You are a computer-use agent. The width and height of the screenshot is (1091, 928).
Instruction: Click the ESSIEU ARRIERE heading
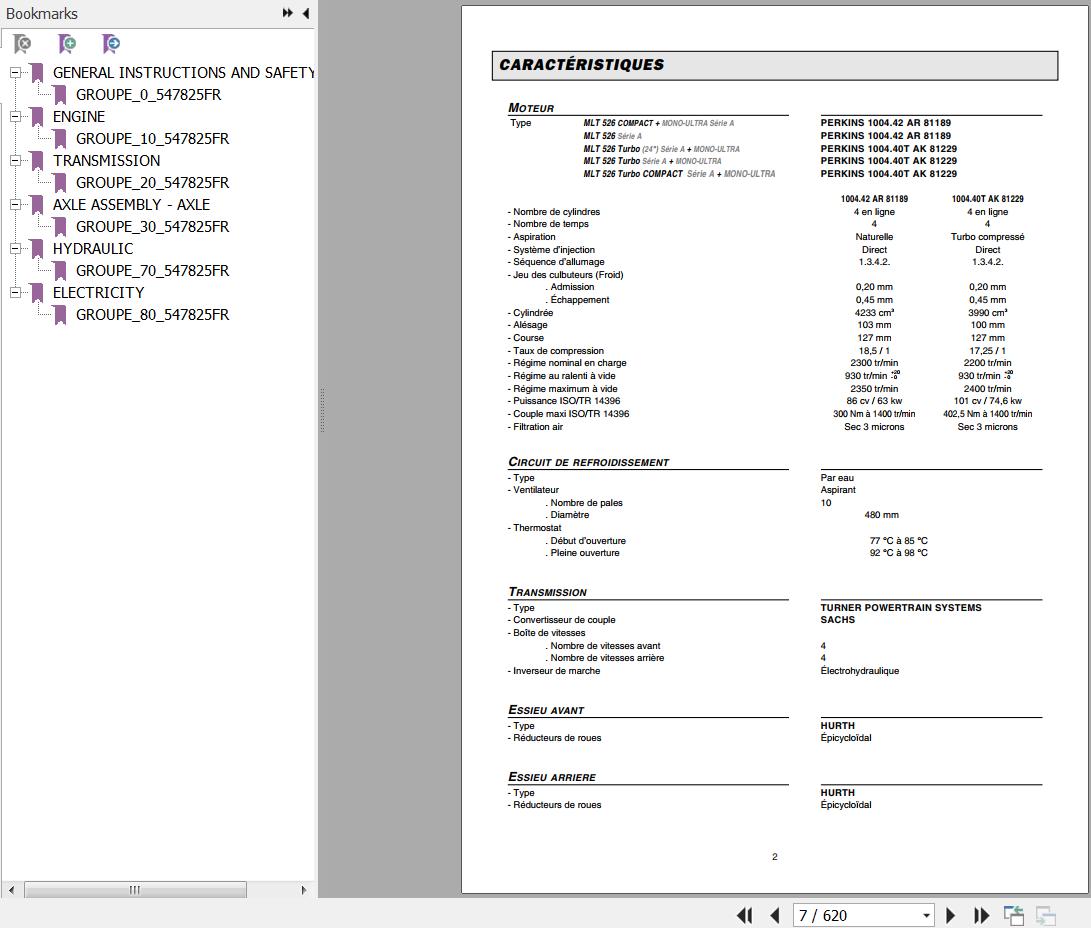pyautogui.click(x=552, y=777)
